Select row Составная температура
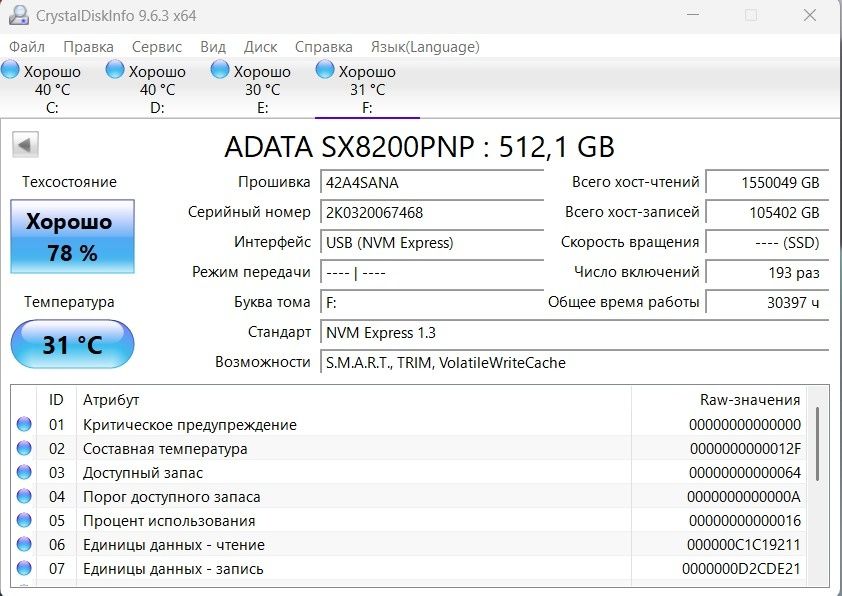842x596 pixels. pyautogui.click(x=409, y=448)
